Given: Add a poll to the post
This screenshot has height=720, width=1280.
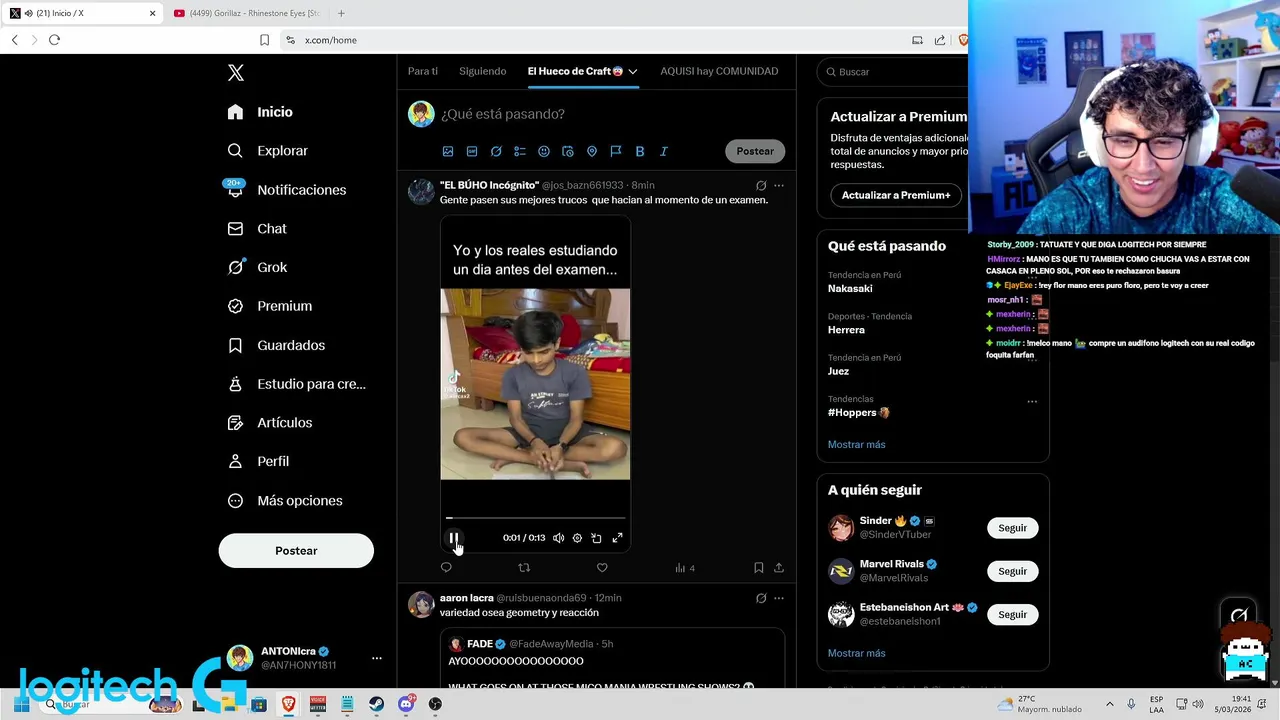Looking at the screenshot, I should (520, 151).
